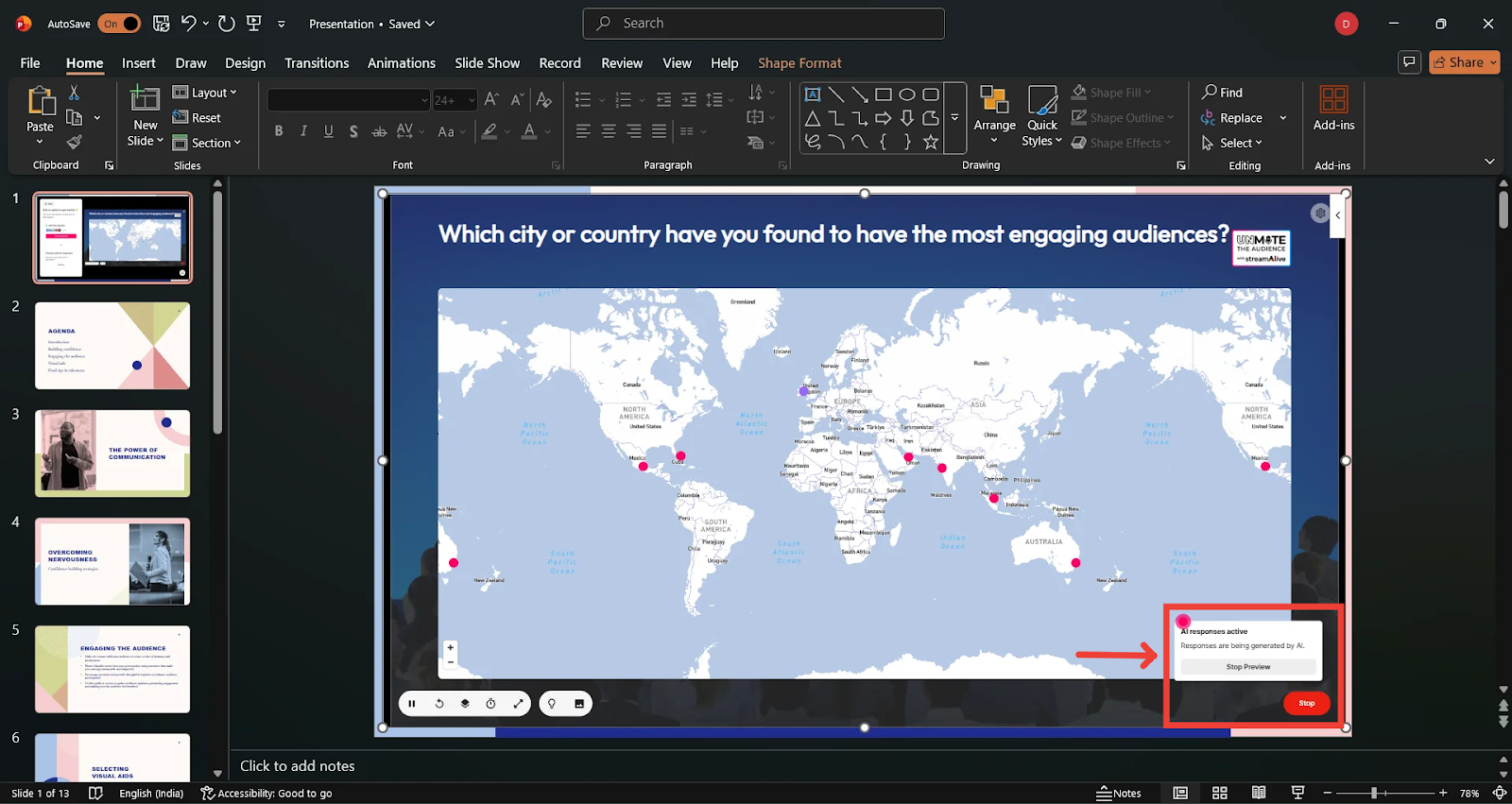1512x804 pixels.
Task: Click the Format Painter icon
Action: 74,143
